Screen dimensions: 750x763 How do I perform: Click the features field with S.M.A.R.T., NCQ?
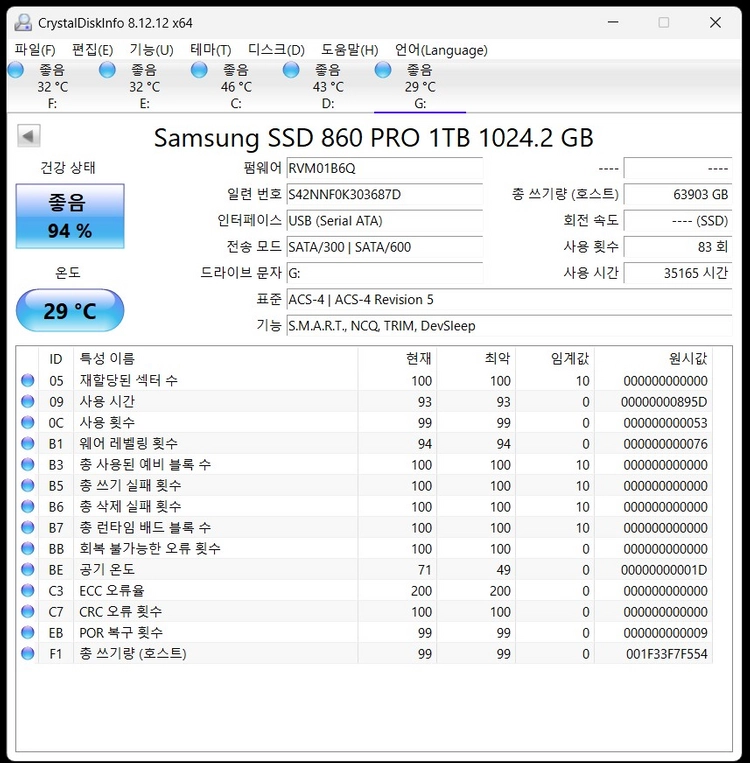pos(509,326)
